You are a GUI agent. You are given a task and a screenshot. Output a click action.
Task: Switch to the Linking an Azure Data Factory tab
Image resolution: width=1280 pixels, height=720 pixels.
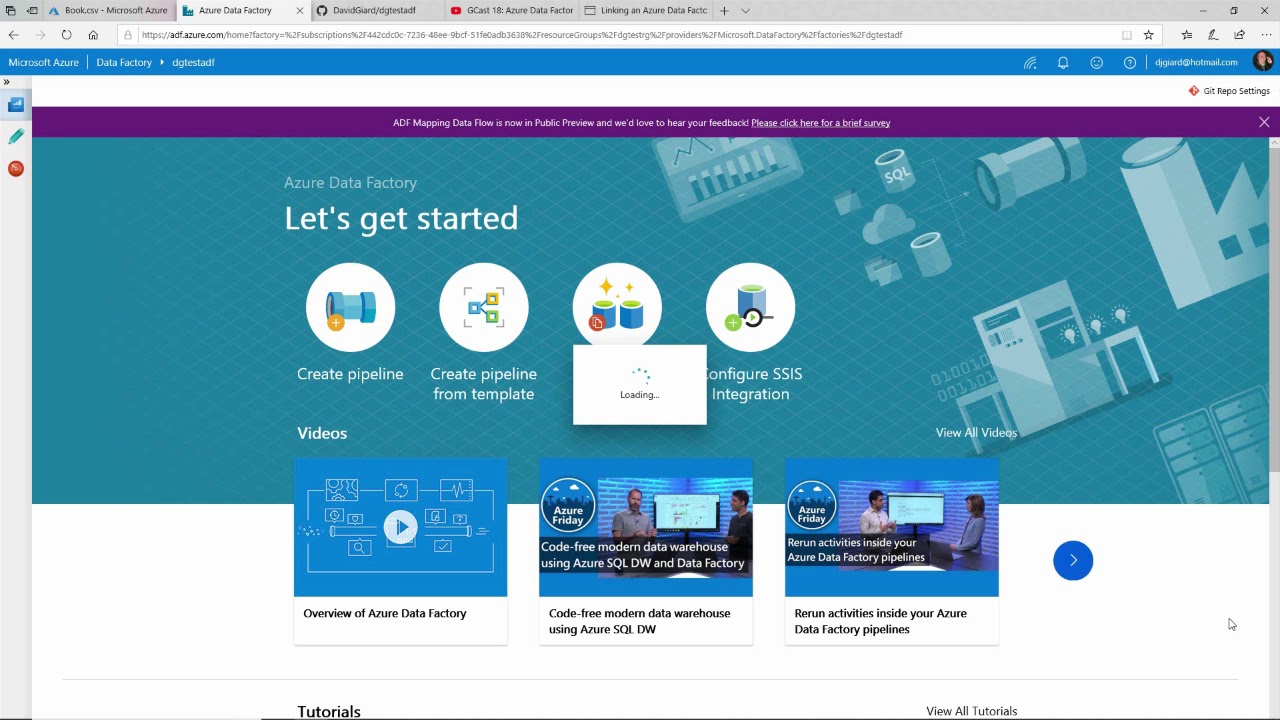pyautogui.click(x=645, y=11)
